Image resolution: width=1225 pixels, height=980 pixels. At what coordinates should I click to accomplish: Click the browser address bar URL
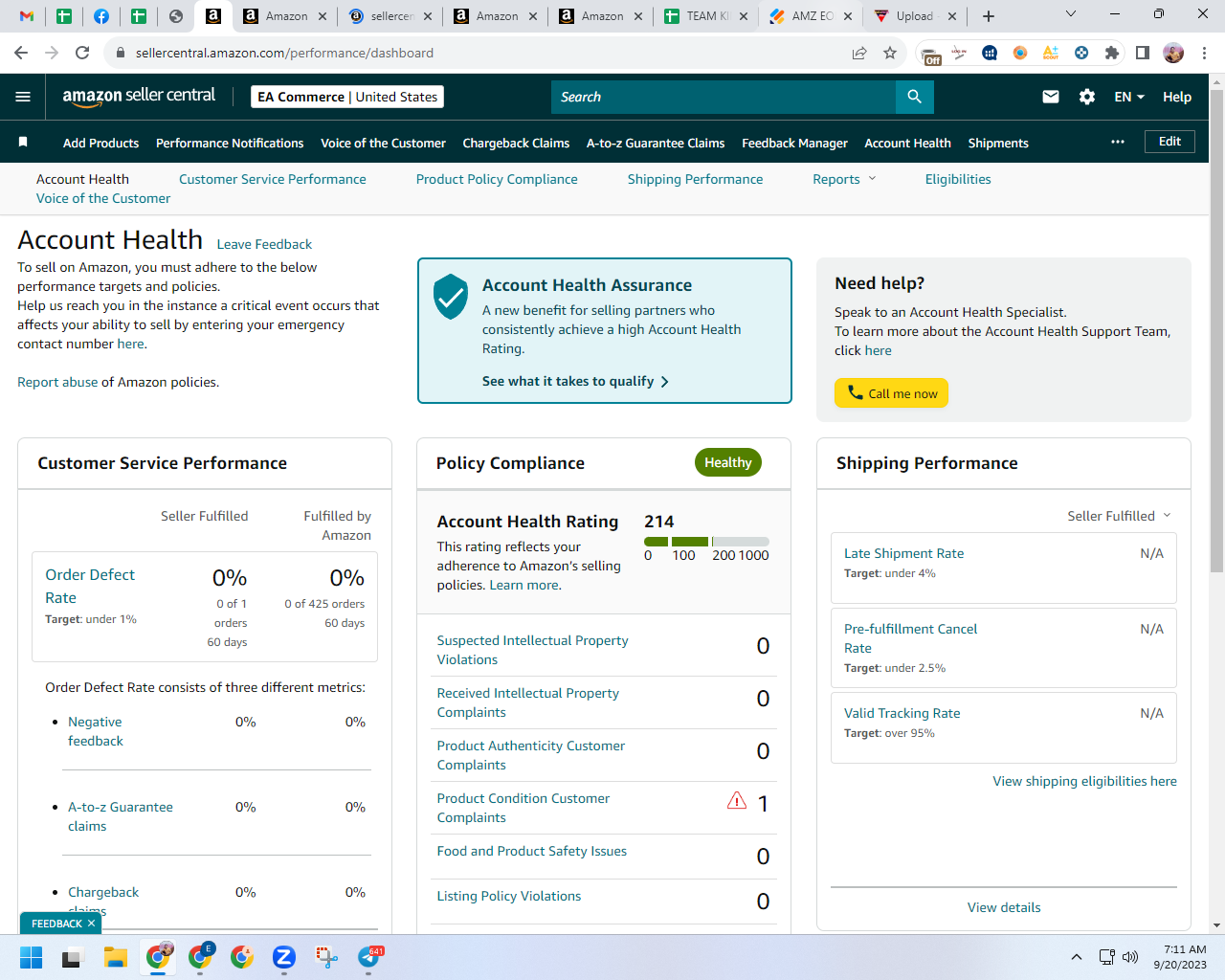284,53
